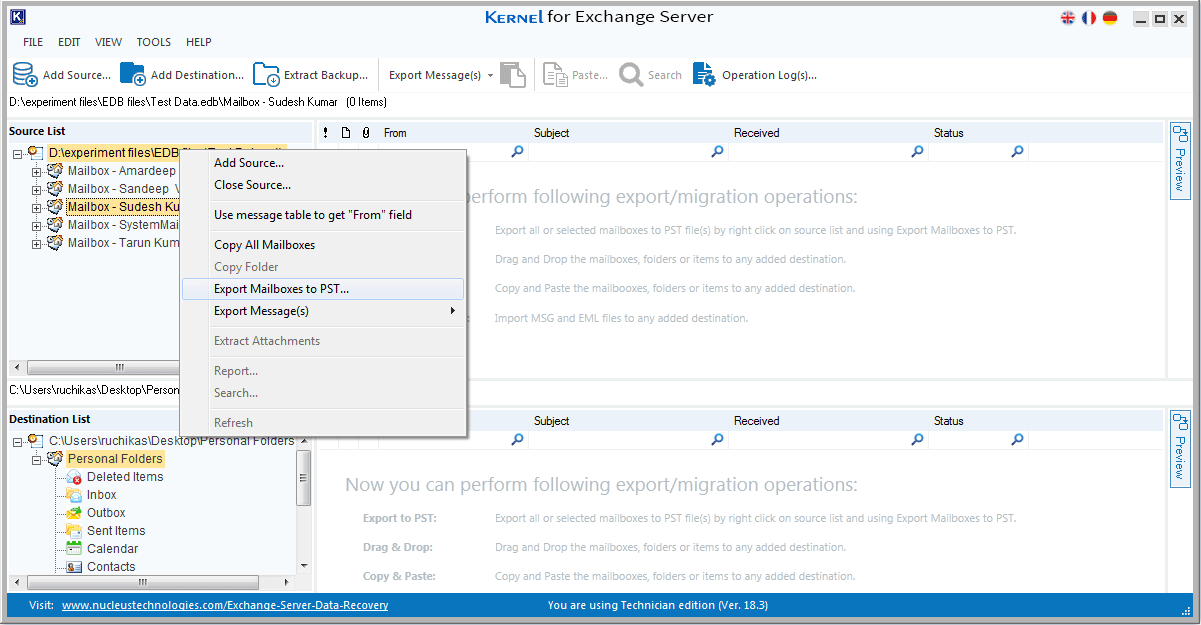Expand the Mailbox - Tarun Kumar node
This screenshot has width=1201, height=625.
coord(36,243)
